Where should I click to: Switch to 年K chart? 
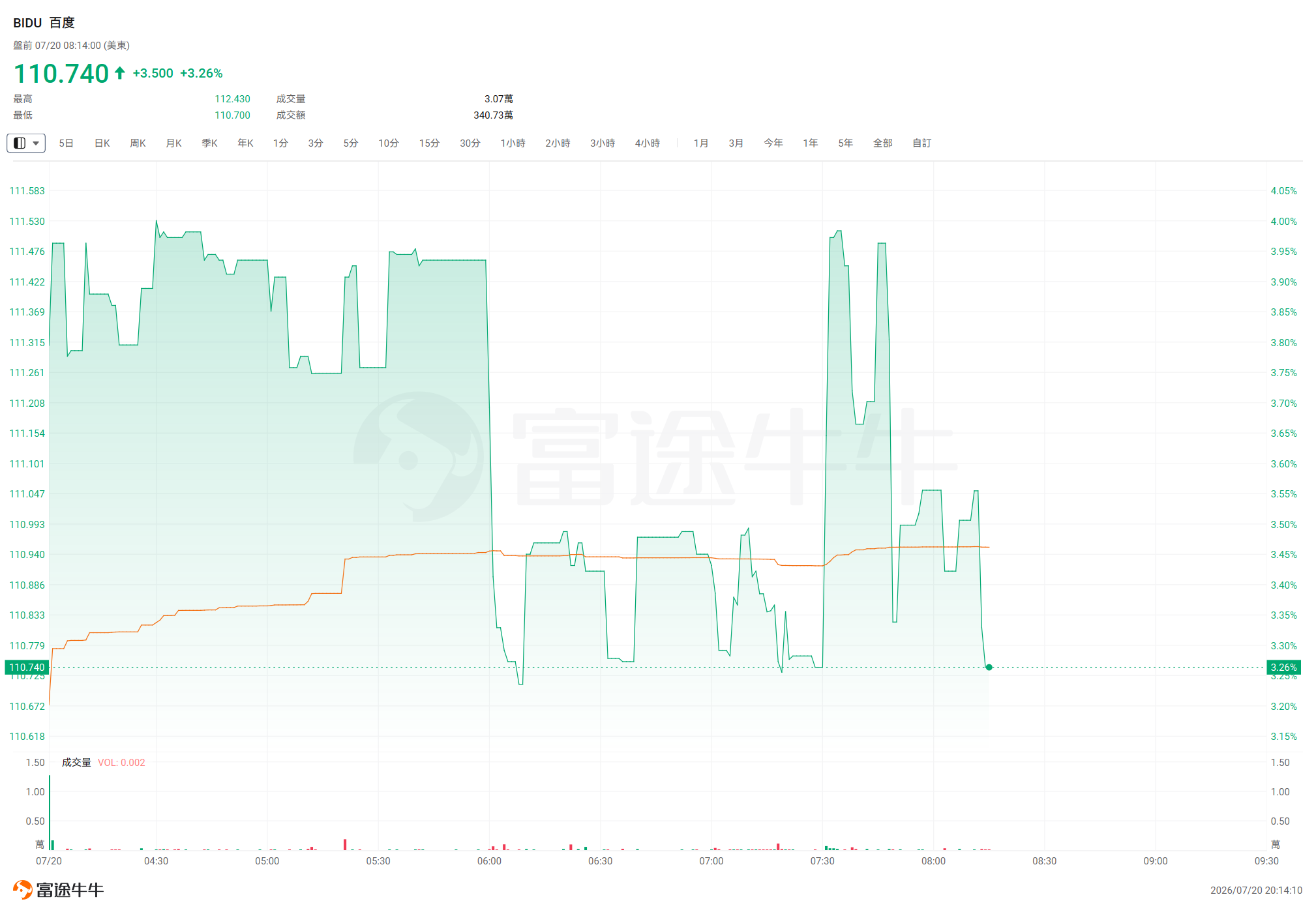click(245, 143)
